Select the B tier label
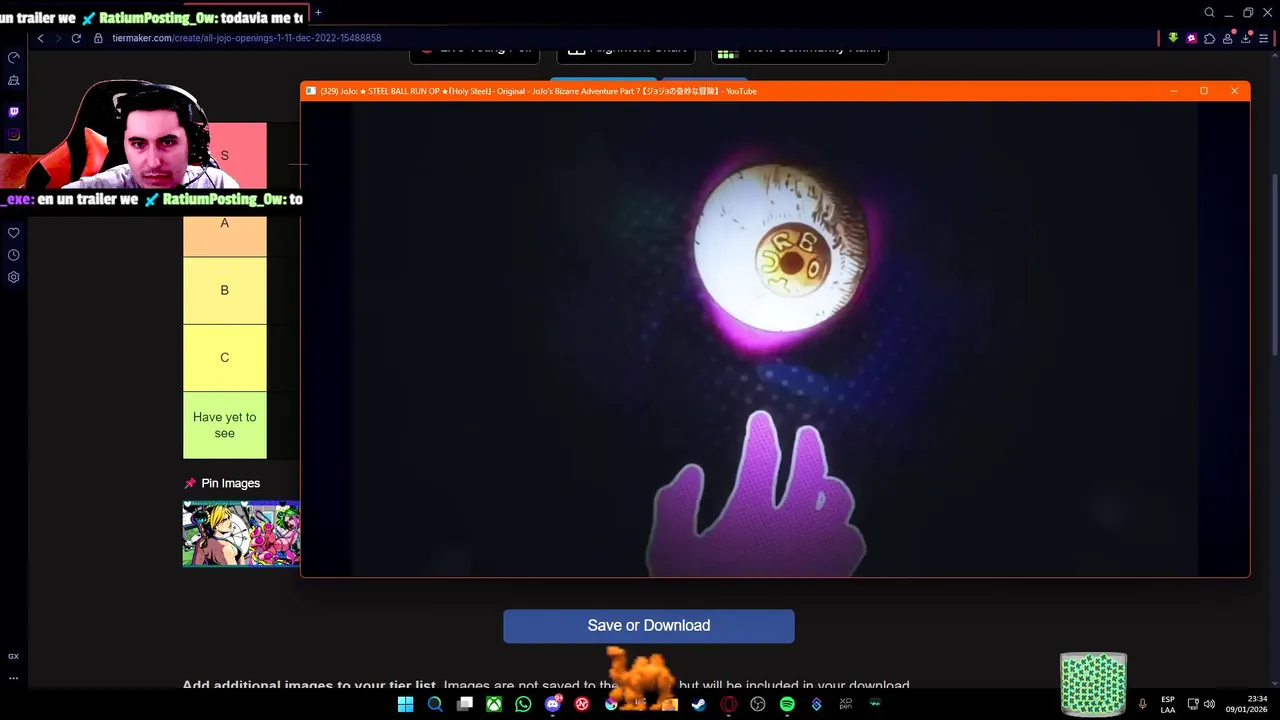Image resolution: width=1280 pixels, height=720 pixels. click(225, 290)
